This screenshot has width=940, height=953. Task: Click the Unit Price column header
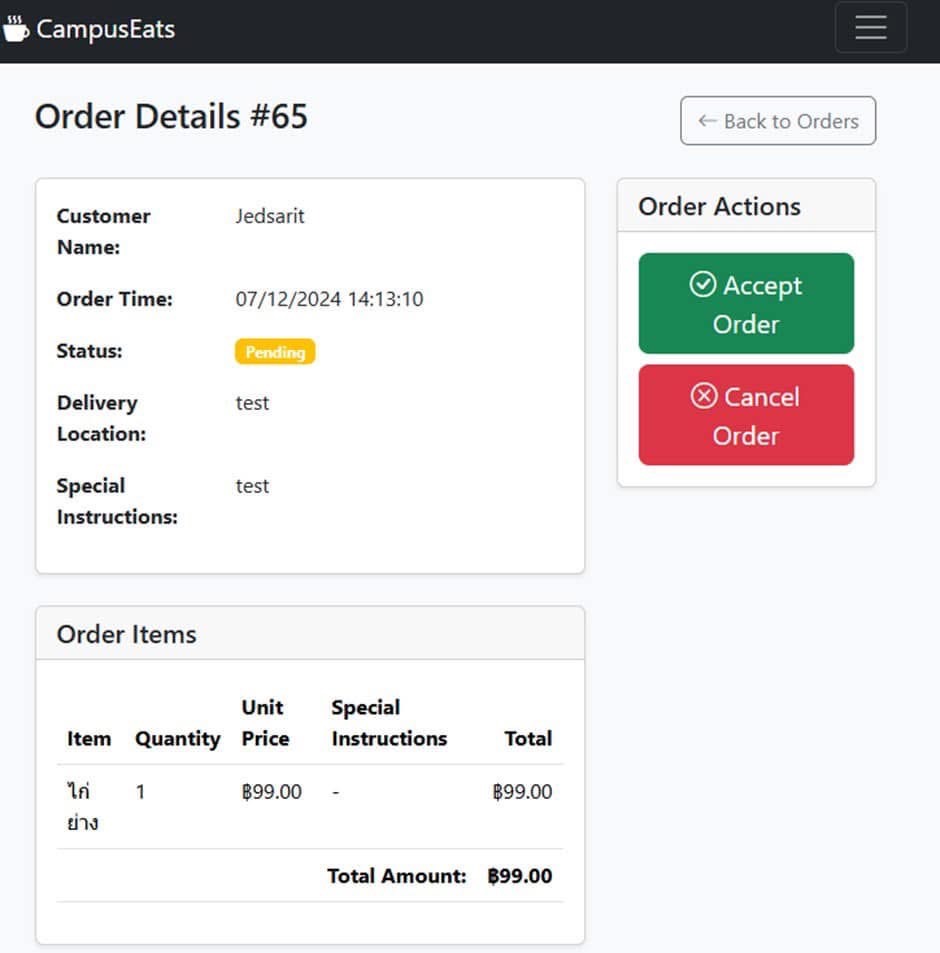click(x=264, y=723)
